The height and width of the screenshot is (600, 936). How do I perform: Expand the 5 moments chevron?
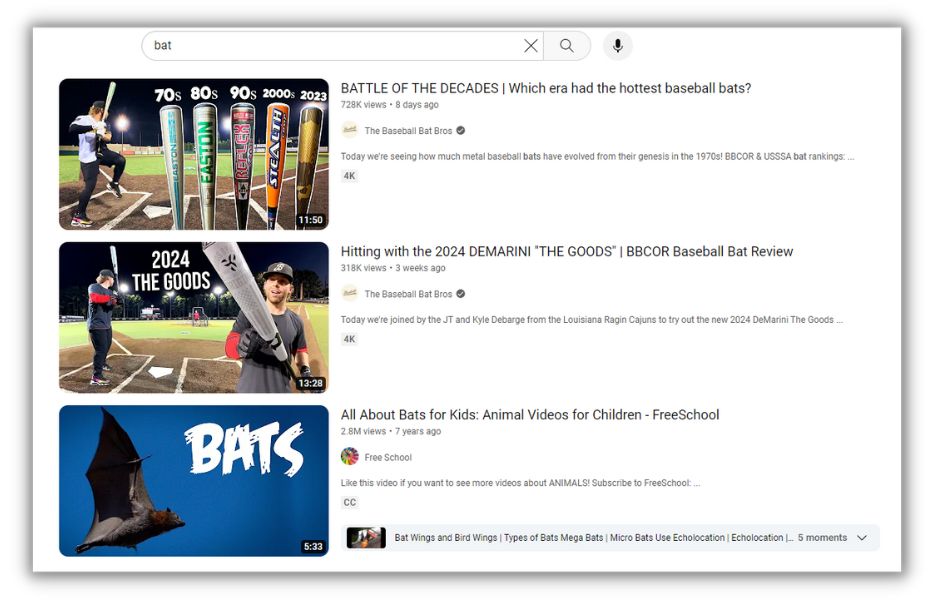coord(862,538)
